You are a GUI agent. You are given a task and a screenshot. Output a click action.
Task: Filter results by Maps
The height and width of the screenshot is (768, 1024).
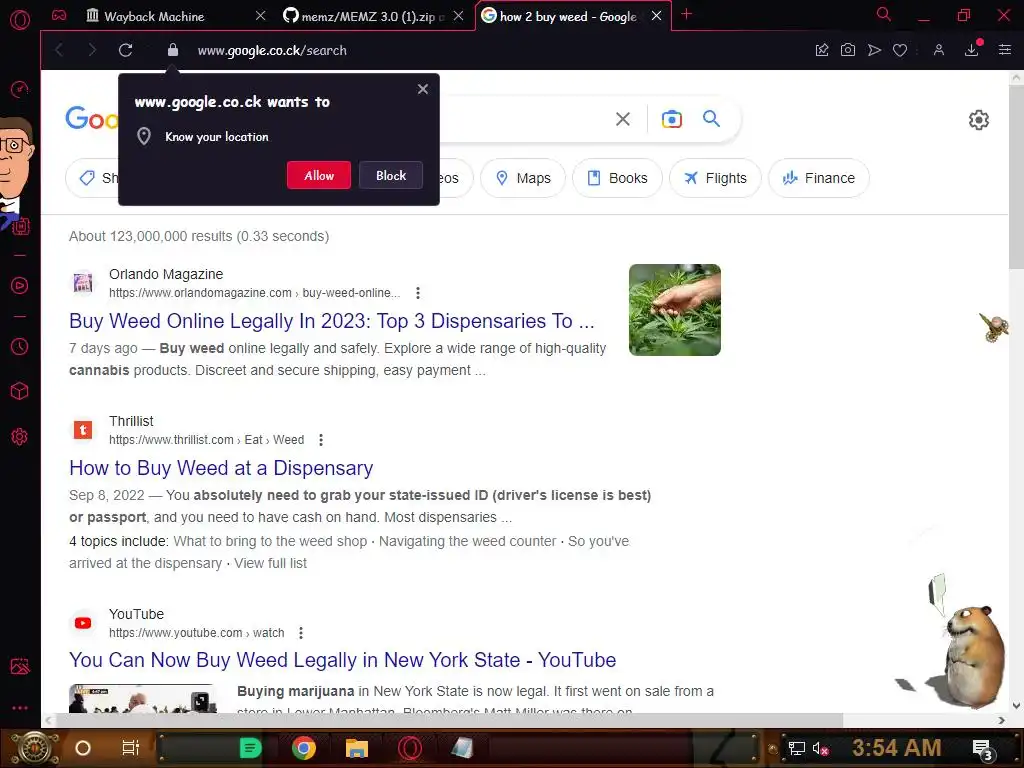pos(523,178)
